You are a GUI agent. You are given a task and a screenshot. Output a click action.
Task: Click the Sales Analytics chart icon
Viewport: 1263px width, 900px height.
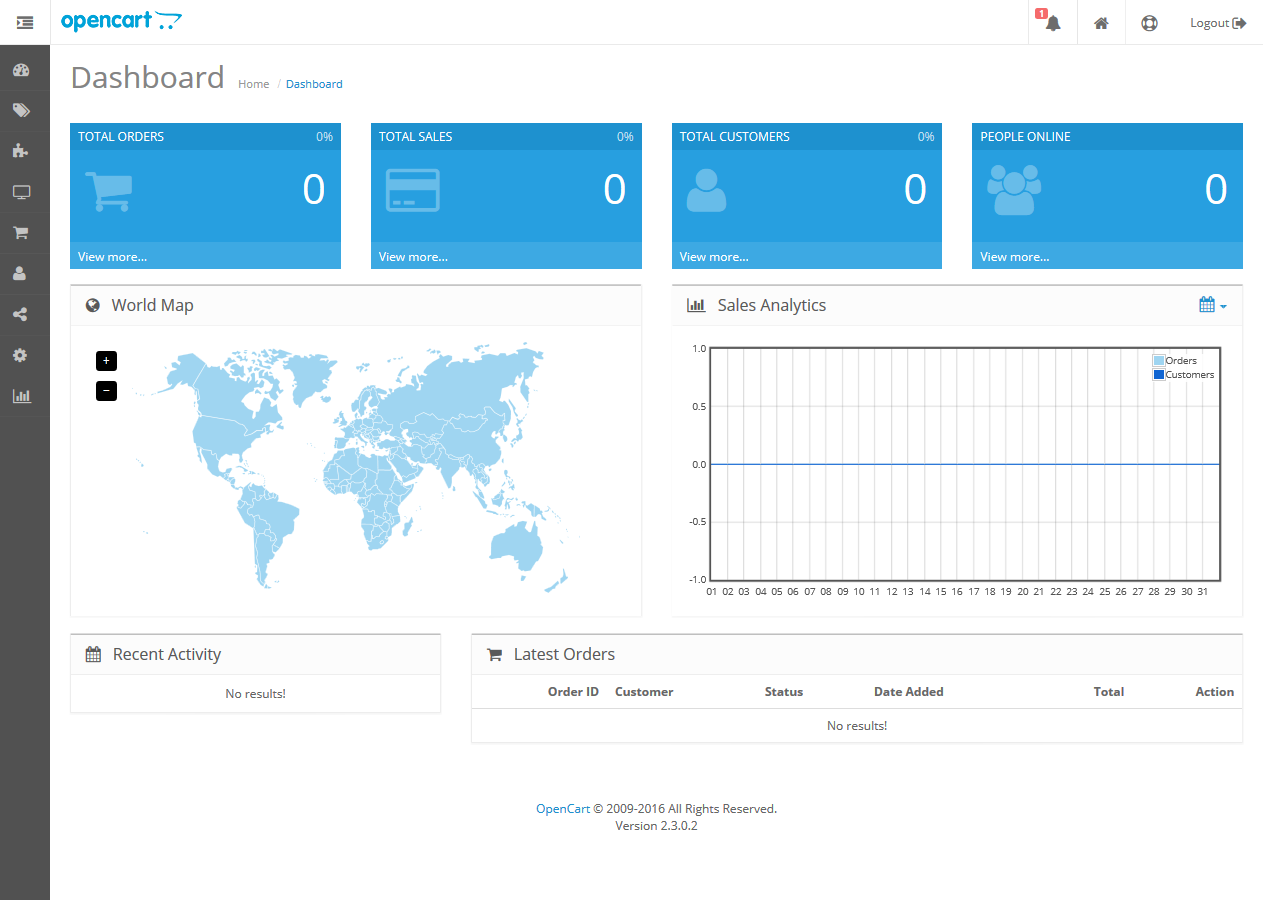click(696, 306)
